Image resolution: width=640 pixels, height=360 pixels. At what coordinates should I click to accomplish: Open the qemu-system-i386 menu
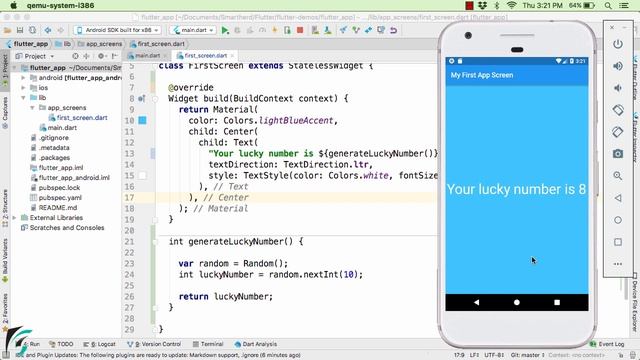(x=60, y=6)
